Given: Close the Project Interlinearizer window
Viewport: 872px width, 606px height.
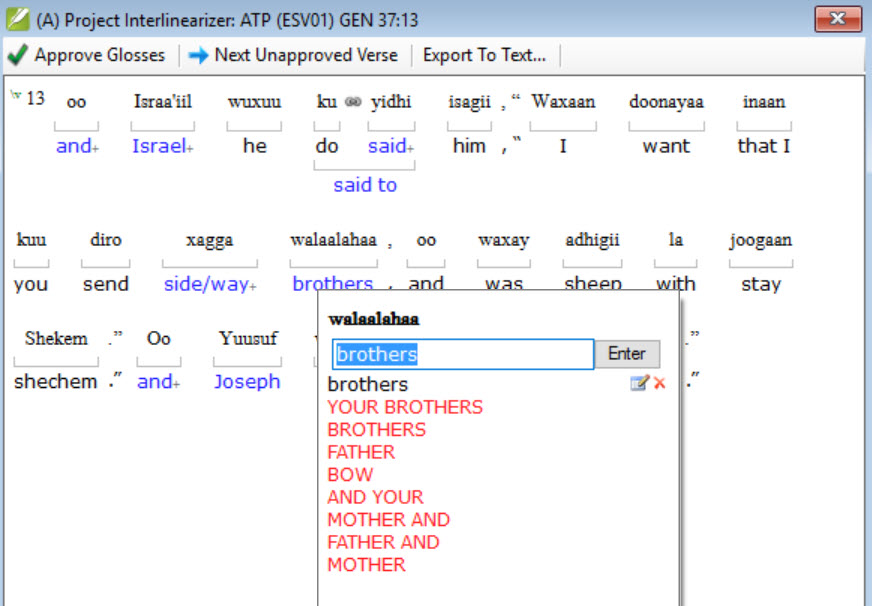Looking at the screenshot, I should pos(838,19).
